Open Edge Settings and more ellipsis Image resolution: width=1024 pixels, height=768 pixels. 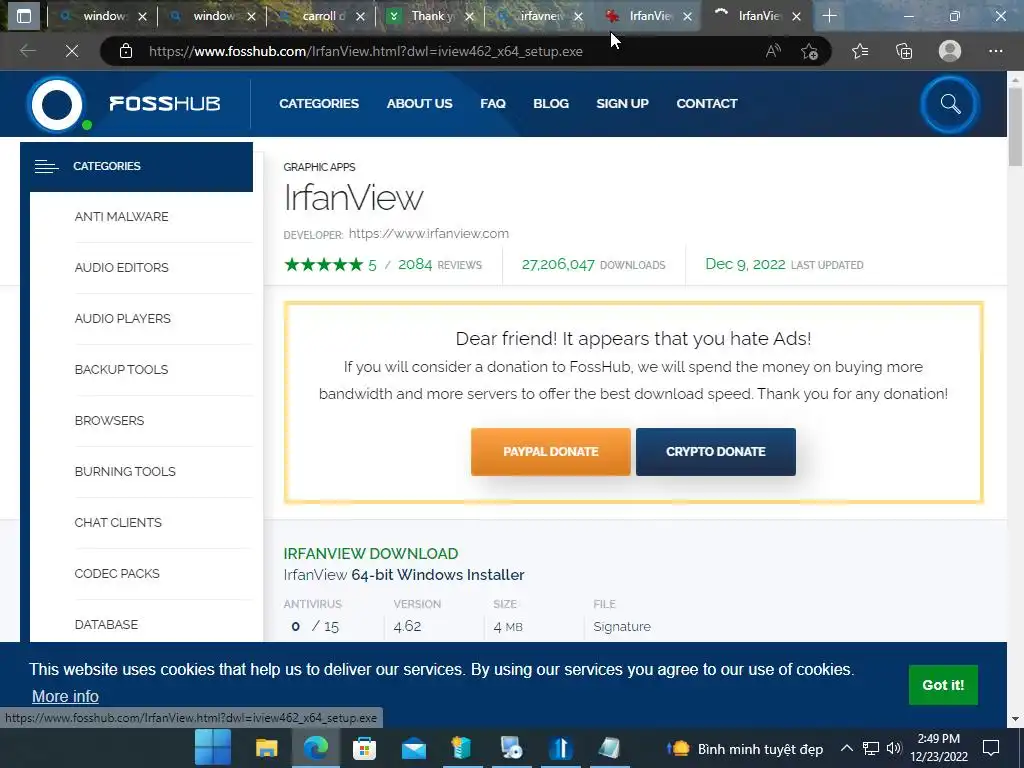(x=995, y=51)
